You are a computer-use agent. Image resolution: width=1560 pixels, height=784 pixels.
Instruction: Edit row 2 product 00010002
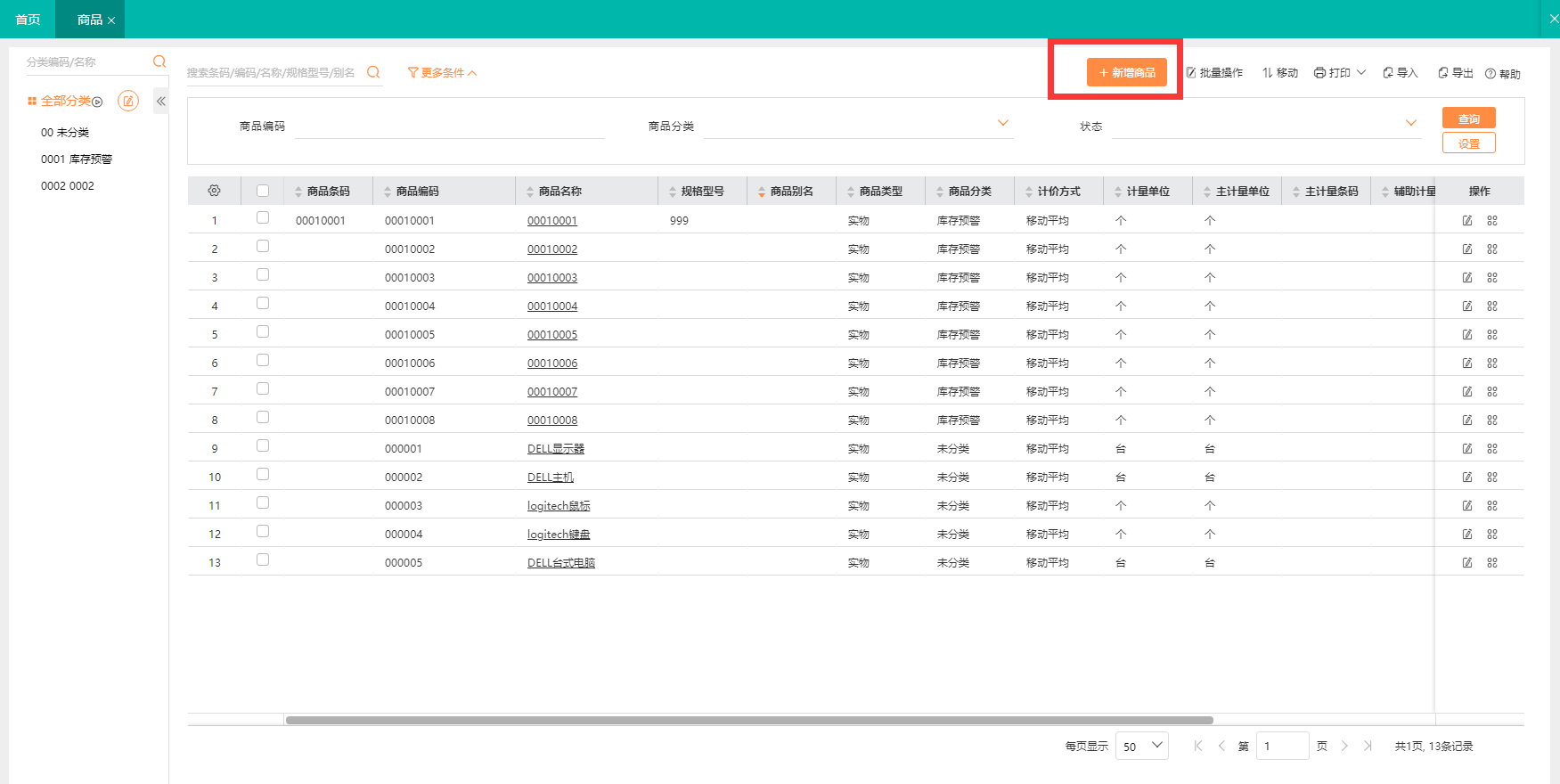point(1467,249)
